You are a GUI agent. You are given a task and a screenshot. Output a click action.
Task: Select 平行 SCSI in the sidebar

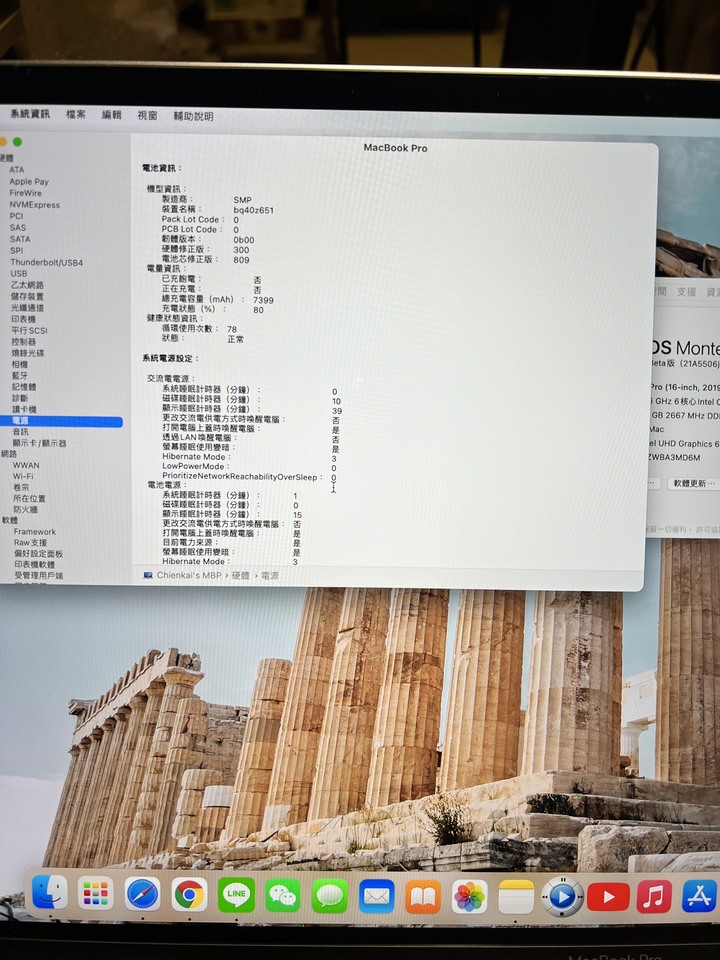[x=29, y=330]
